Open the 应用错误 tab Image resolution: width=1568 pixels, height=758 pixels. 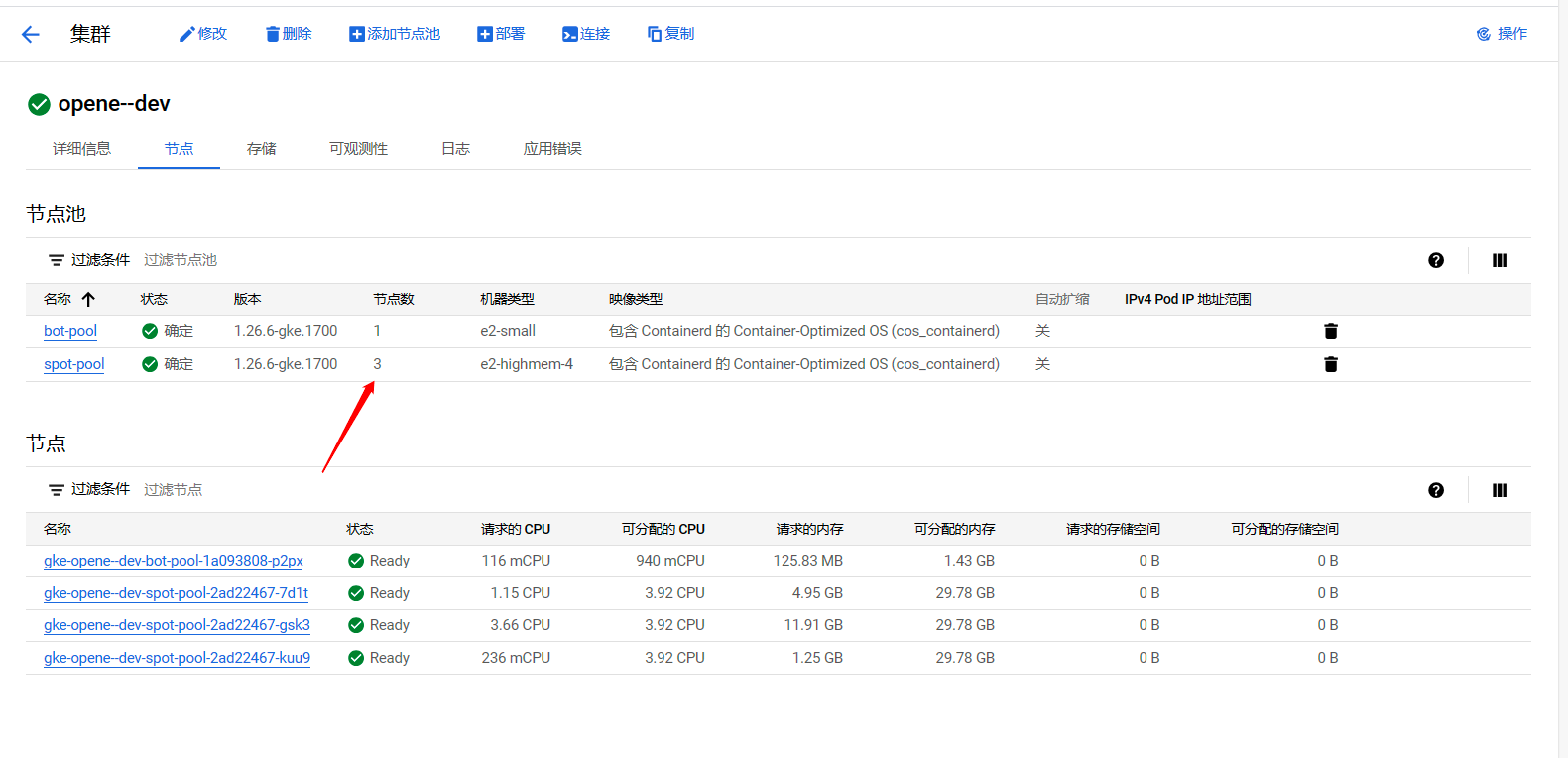pyautogui.click(x=552, y=149)
